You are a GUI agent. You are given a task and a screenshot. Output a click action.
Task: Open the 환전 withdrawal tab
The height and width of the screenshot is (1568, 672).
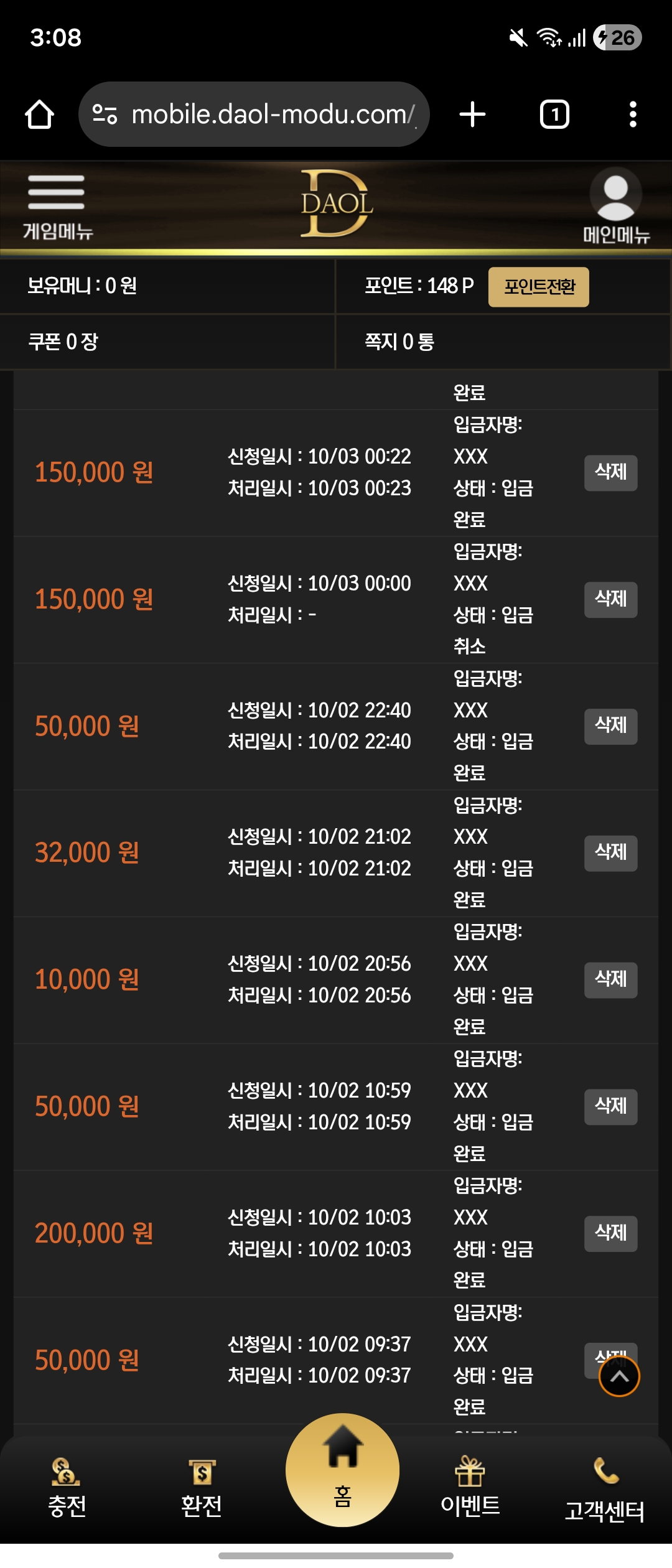click(202, 1488)
